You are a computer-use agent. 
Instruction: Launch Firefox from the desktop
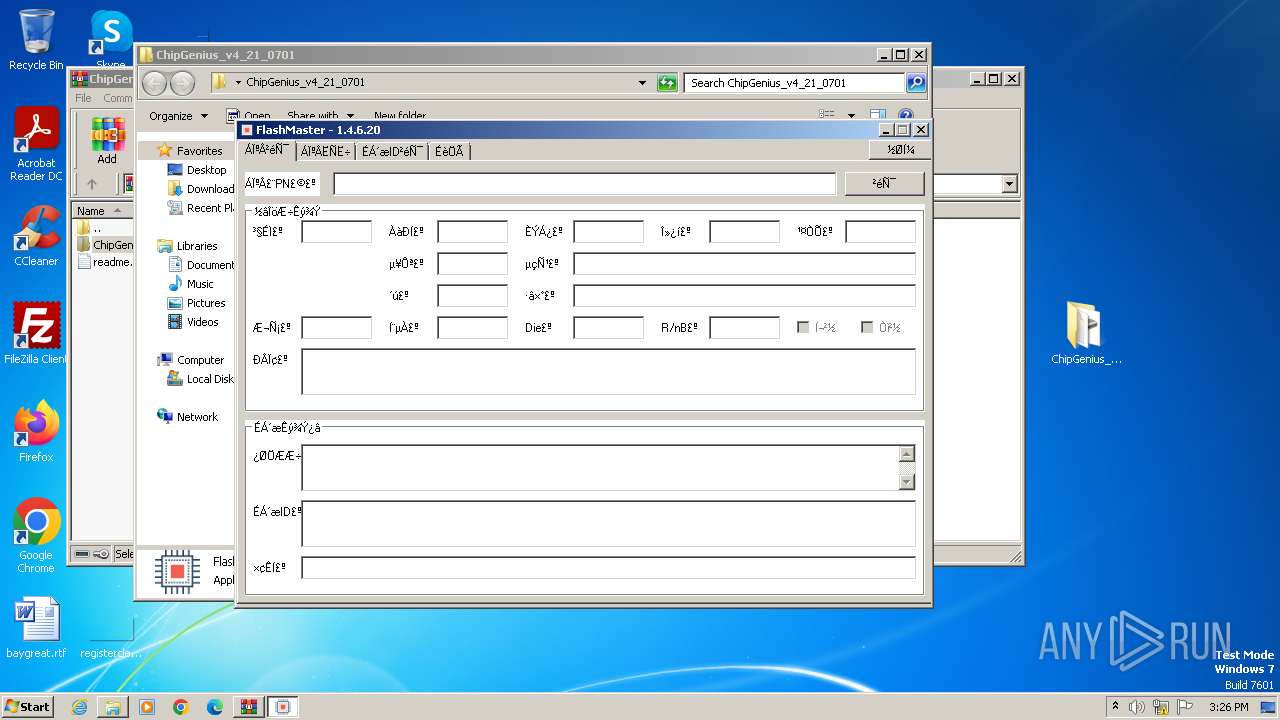tap(36, 431)
